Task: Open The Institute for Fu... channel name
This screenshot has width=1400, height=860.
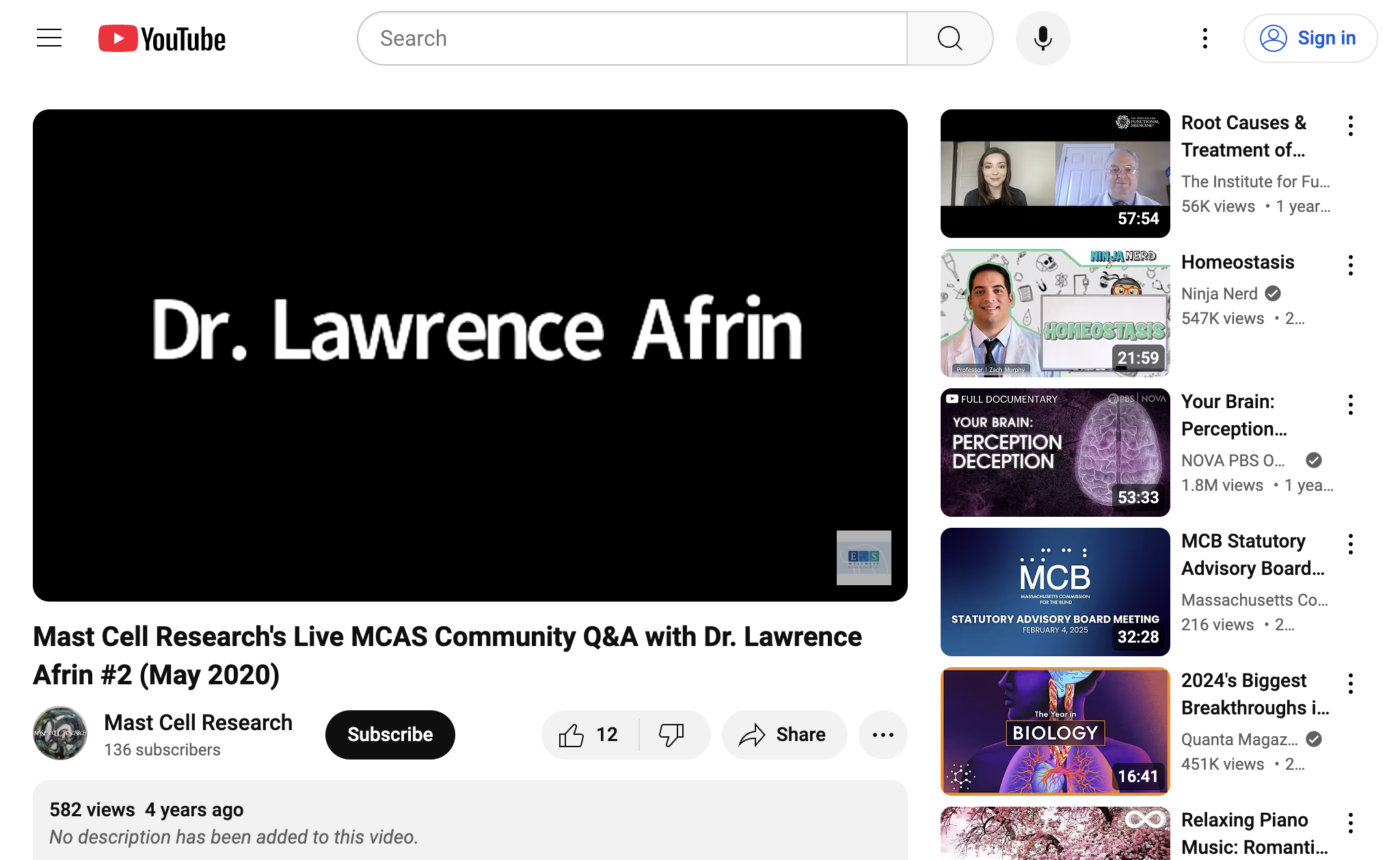Action: pyautogui.click(x=1256, y=181)
